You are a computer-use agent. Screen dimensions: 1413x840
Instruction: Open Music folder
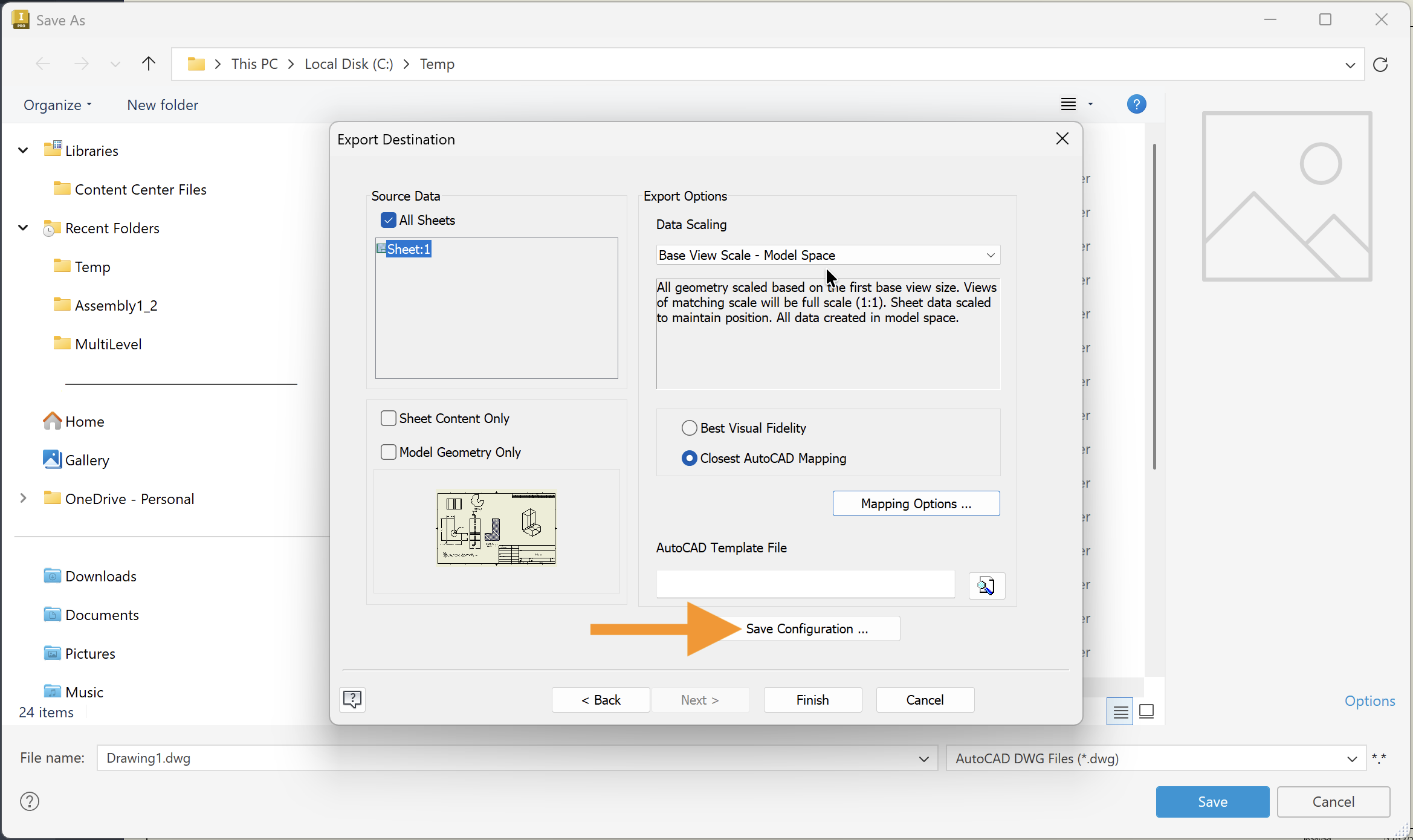(73, 692)
